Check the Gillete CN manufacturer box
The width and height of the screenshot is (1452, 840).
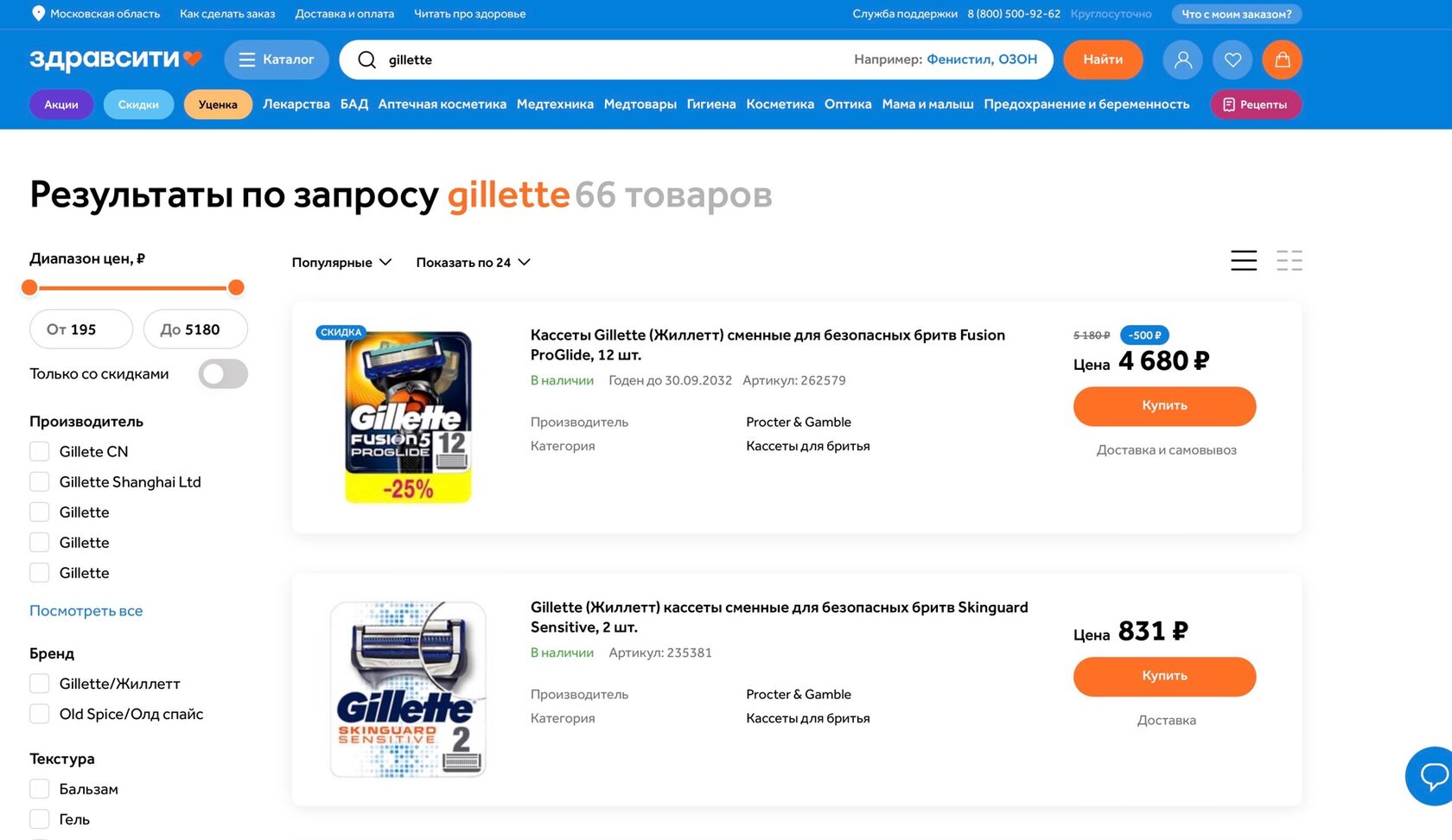coord(40,451)
